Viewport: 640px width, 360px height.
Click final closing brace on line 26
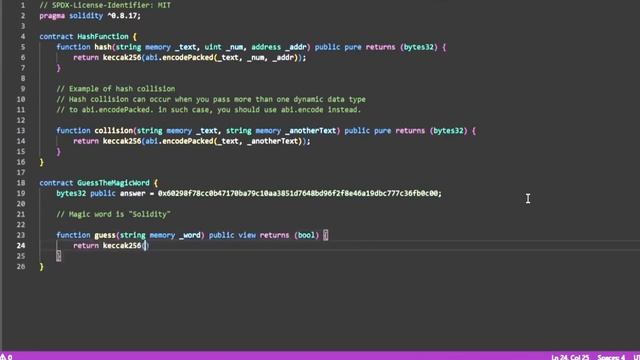(x=41, y=267)
